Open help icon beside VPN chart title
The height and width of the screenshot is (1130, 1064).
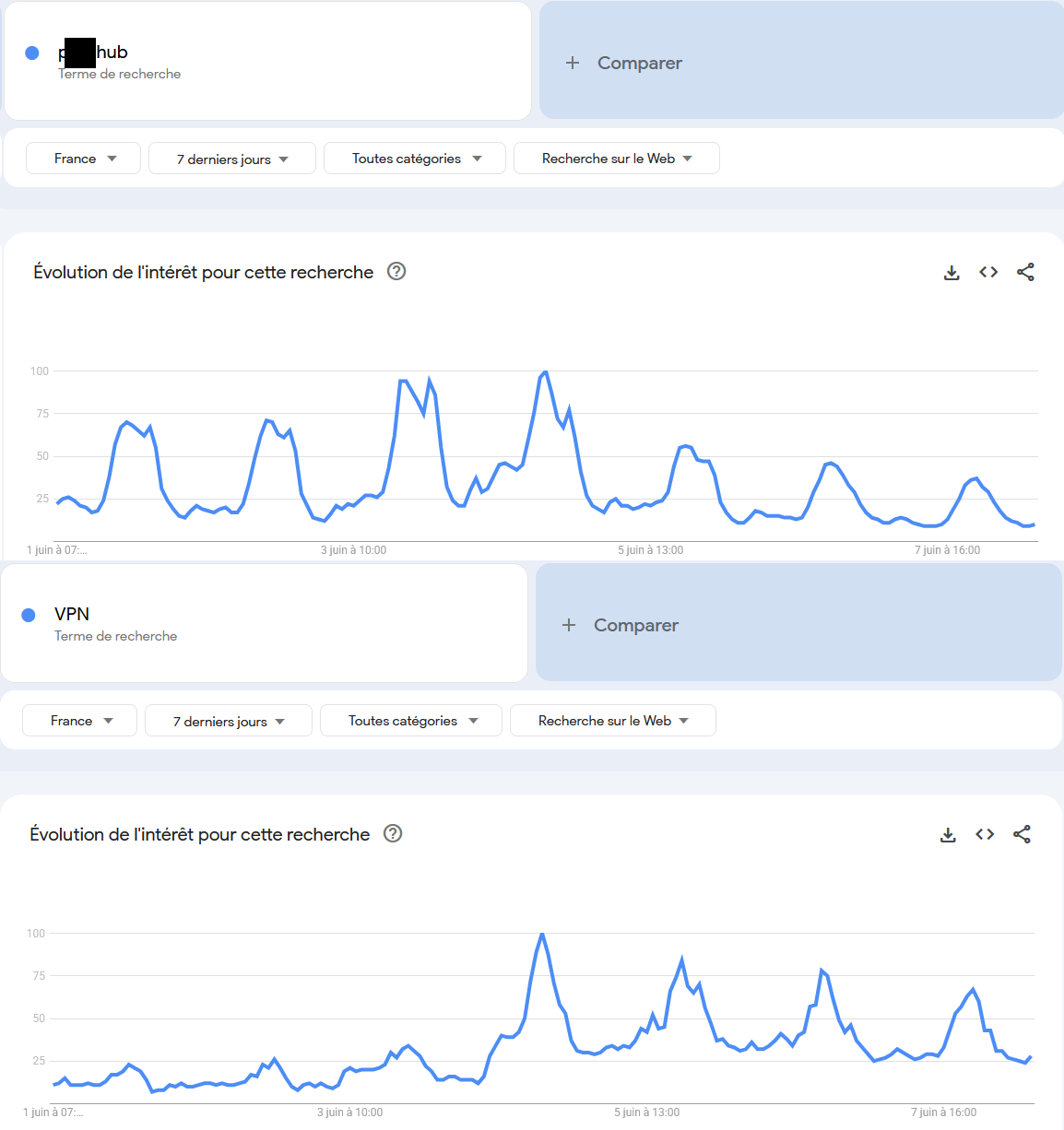tap(393, 833)
